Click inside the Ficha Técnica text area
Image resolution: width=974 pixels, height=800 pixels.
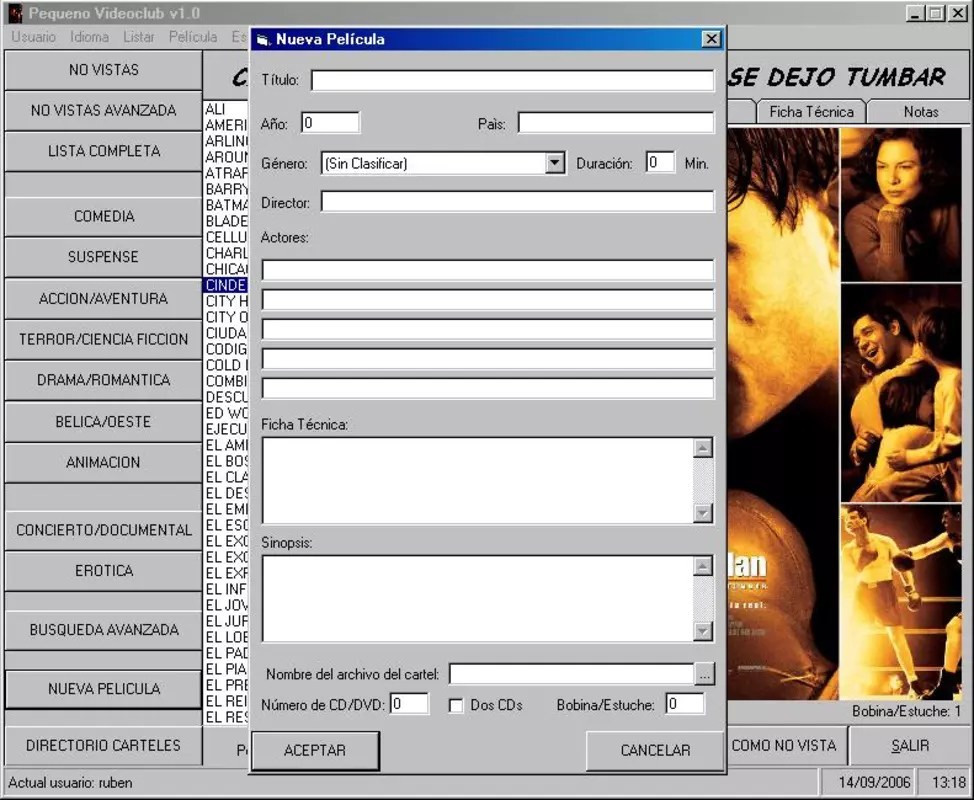point(477,480)
